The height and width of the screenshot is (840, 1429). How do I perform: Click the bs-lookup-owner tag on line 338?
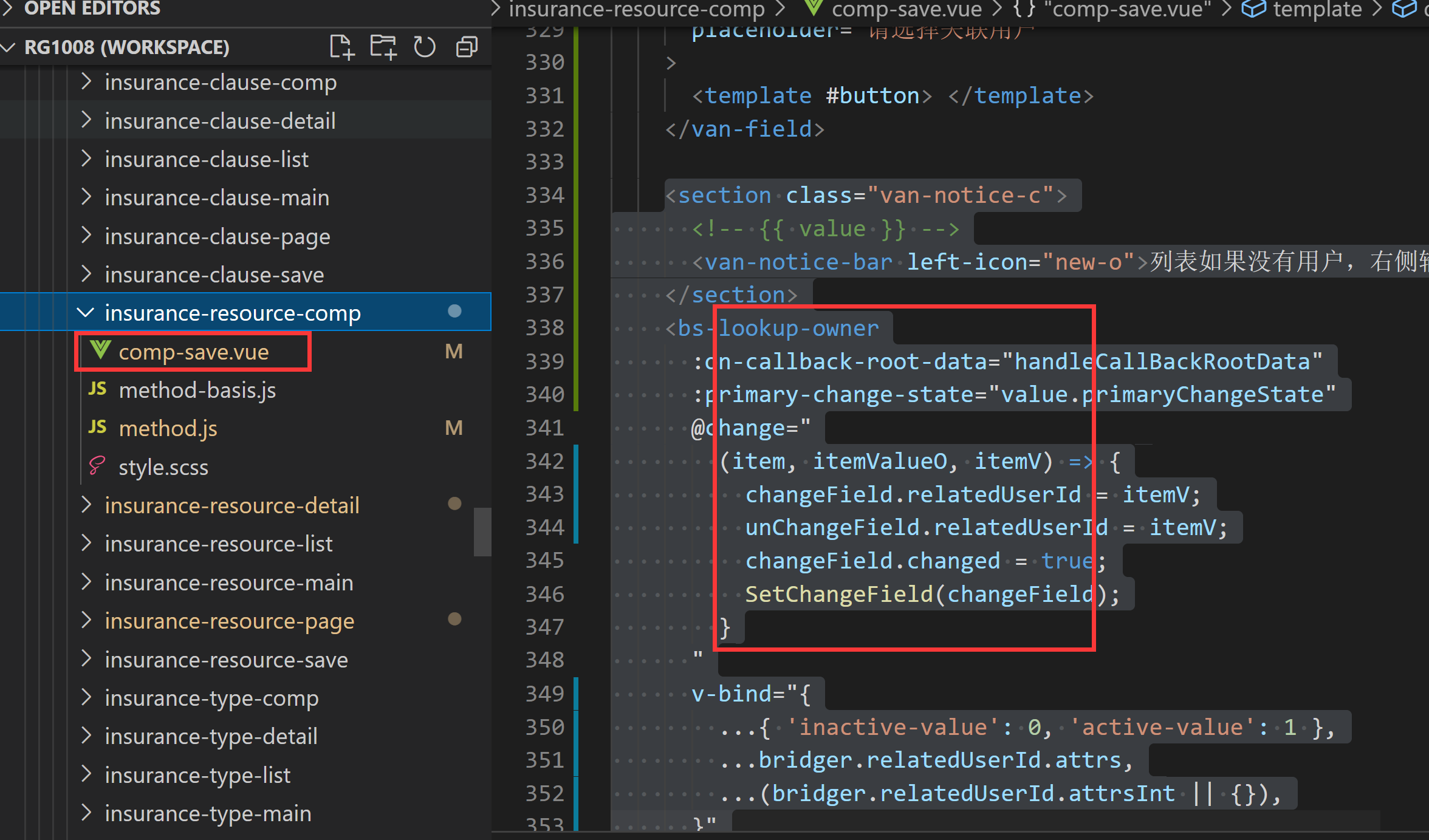778,328
